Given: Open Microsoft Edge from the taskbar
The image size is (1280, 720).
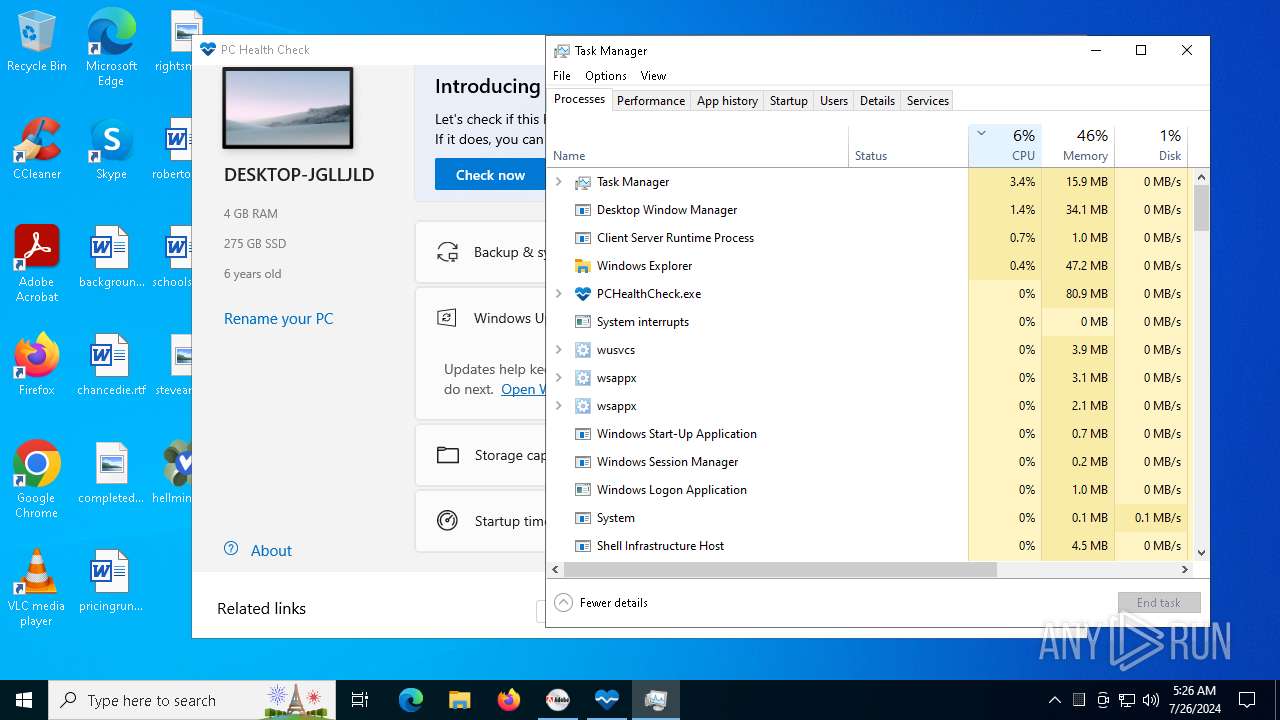Looking at the screenshot, I should coord(411,700).
